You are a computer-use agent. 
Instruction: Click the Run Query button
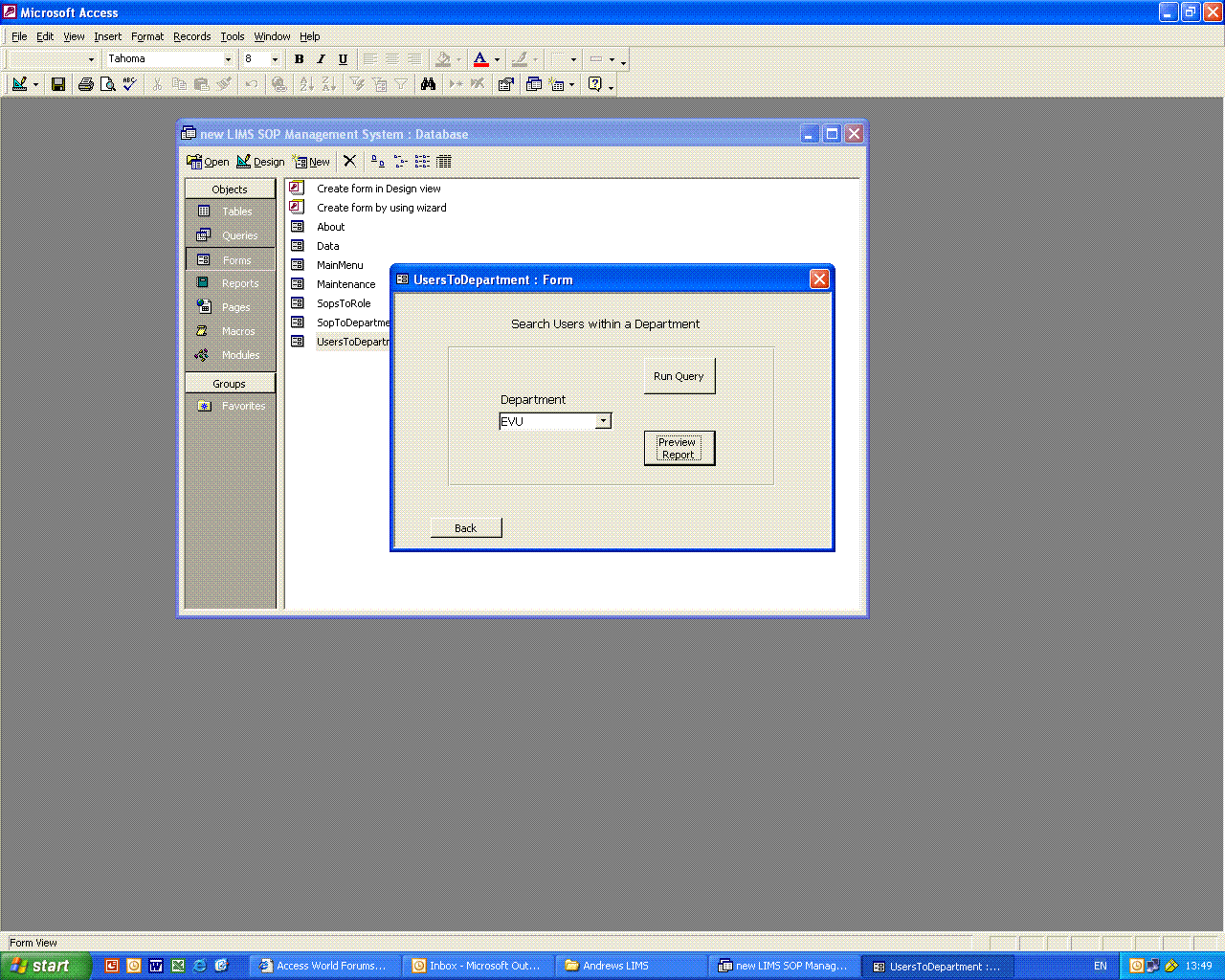[679, 376]
